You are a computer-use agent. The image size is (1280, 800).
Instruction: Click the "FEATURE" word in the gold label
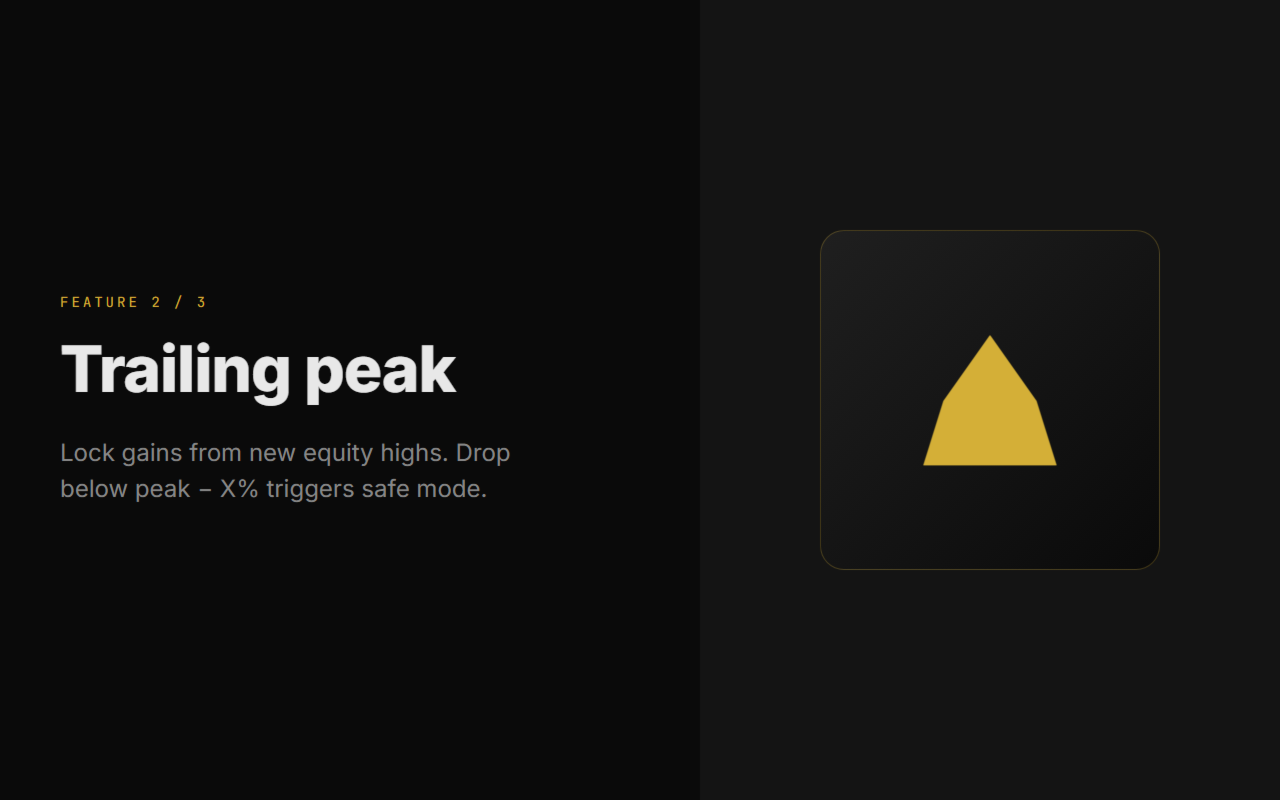[x=100, y=302]
